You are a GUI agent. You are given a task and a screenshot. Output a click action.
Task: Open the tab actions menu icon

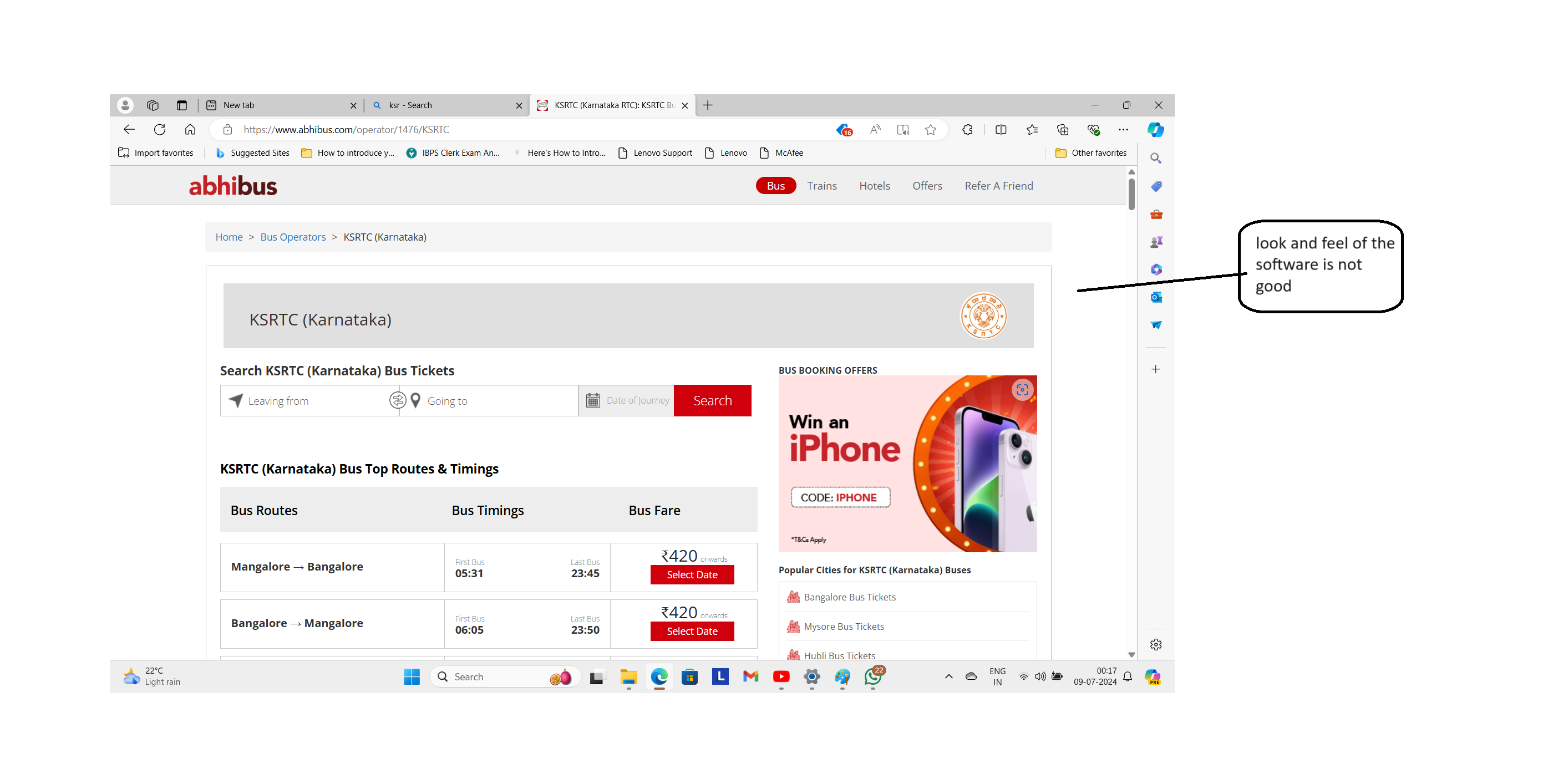coord(181,105)
